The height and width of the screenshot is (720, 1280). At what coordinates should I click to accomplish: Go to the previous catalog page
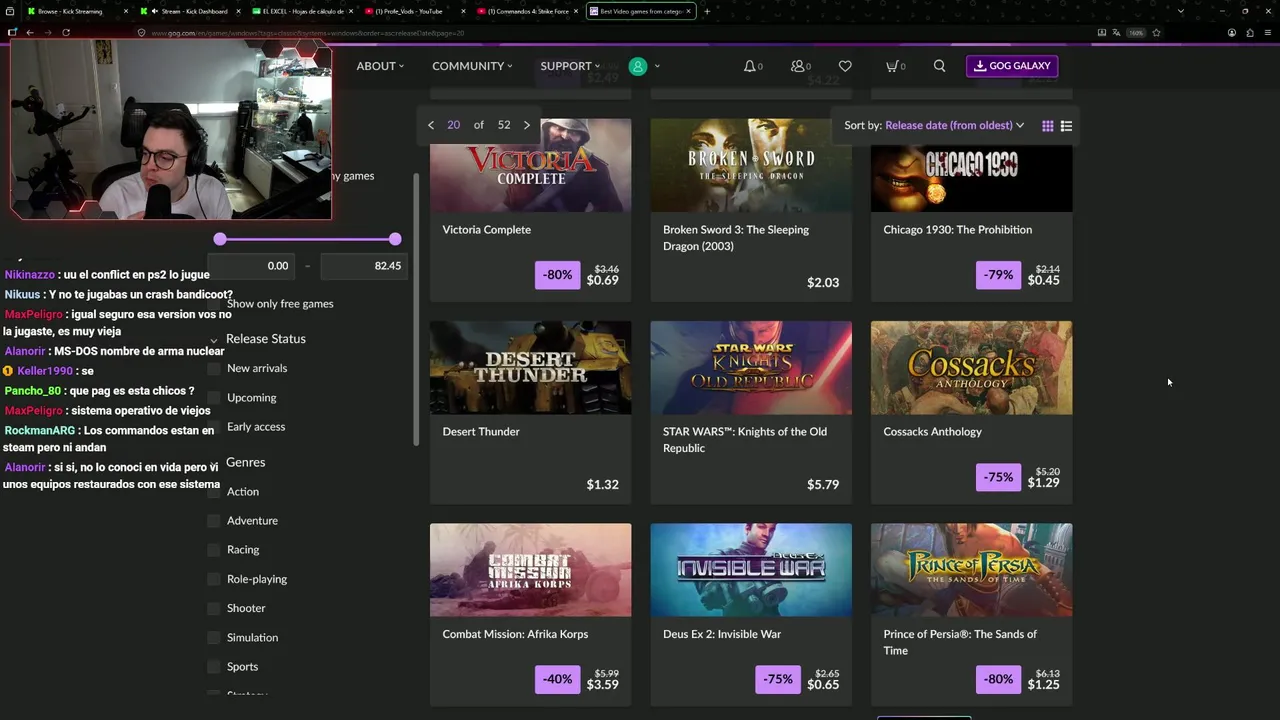pyautogui.click(x=431, y=125)
